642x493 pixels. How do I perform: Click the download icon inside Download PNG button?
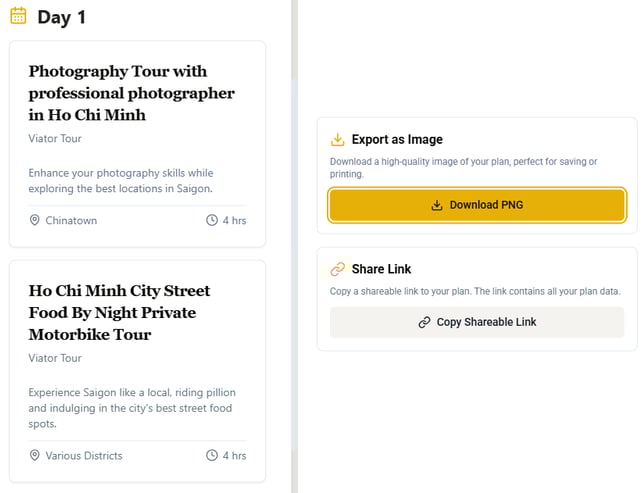click(x=437, y=205)
